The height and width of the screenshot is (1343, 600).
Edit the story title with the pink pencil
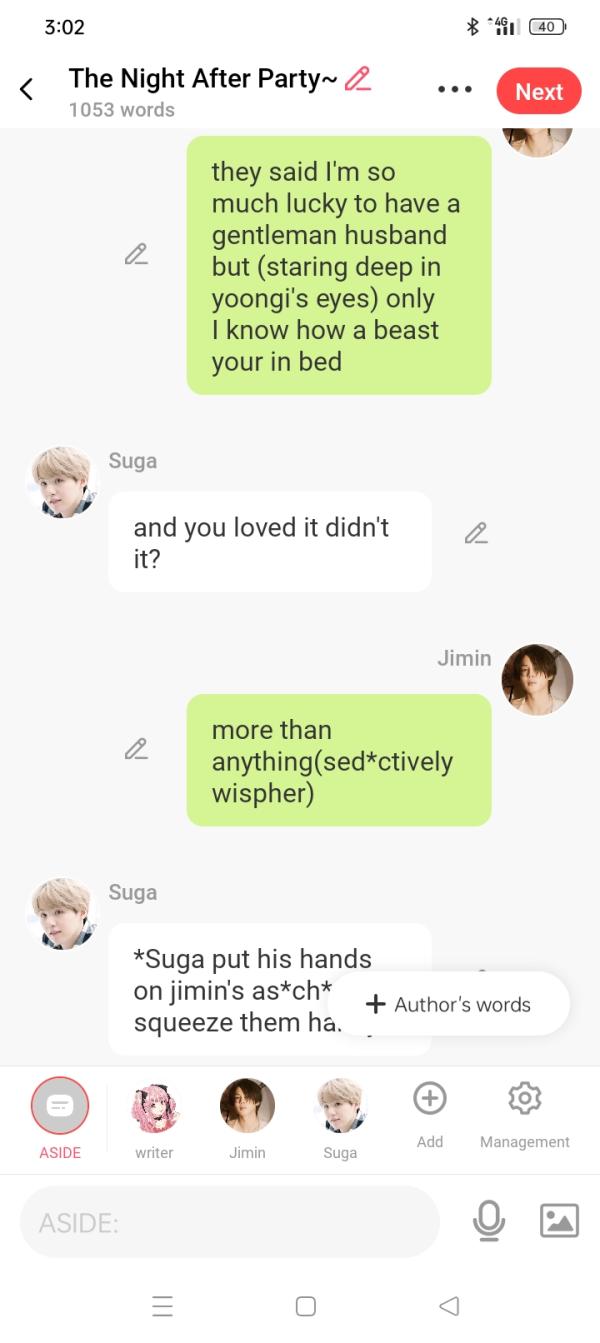(x=358, y=78)
